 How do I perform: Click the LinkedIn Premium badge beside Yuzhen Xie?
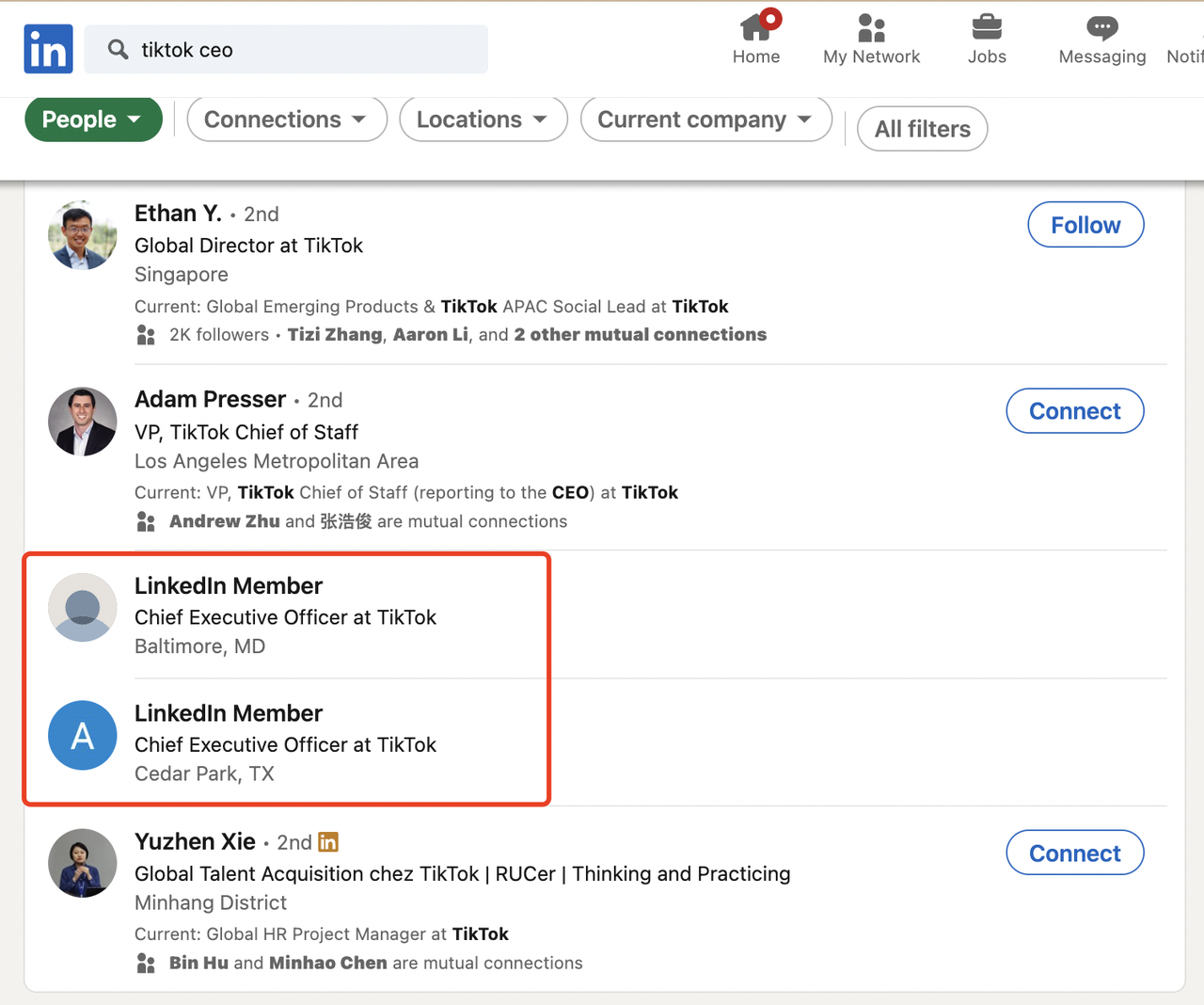[328, 842]
